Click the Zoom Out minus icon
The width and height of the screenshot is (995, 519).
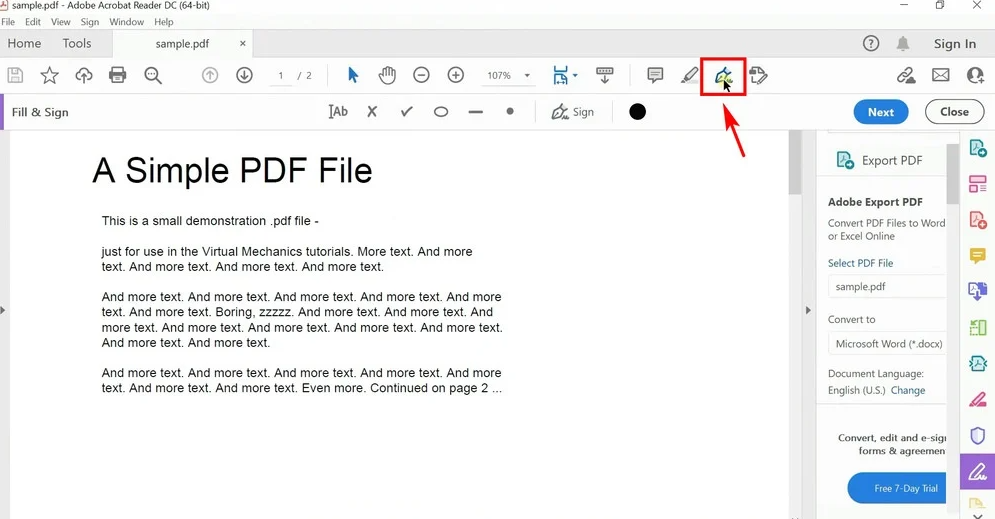(x=421, y=75)
